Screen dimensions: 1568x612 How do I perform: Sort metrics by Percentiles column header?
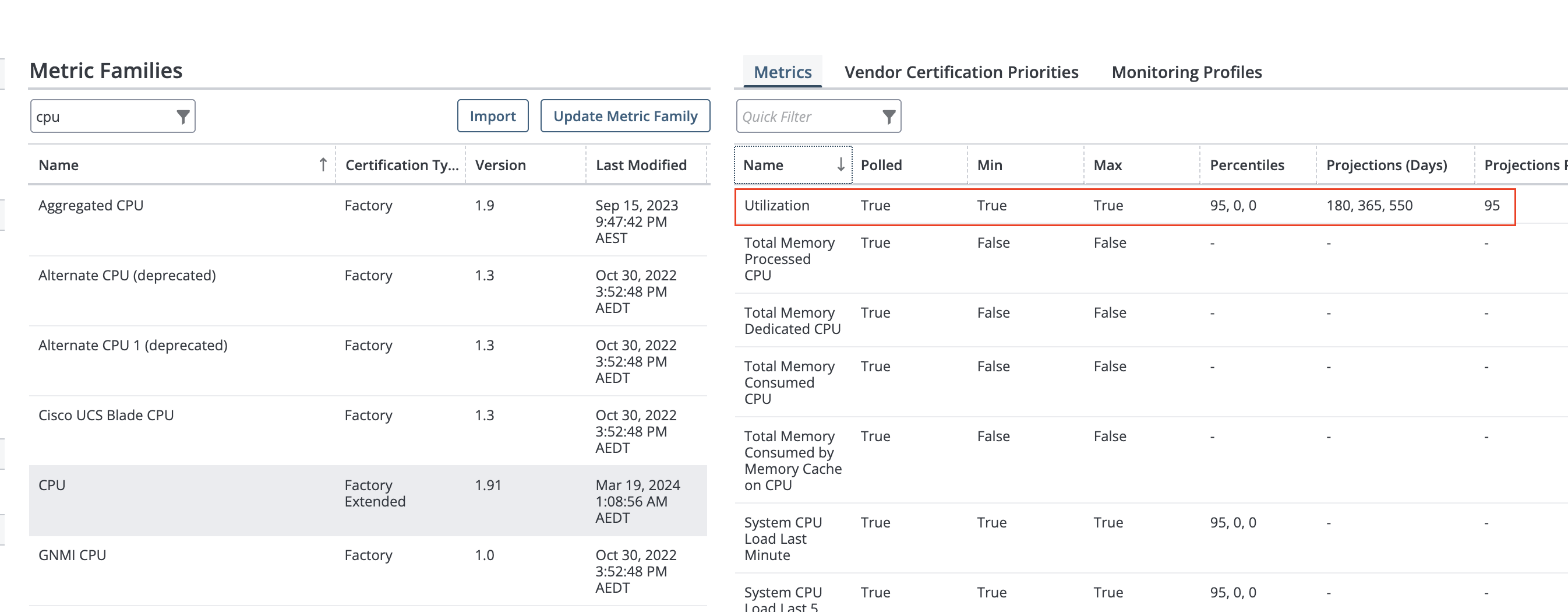(x=1246, y=165)
